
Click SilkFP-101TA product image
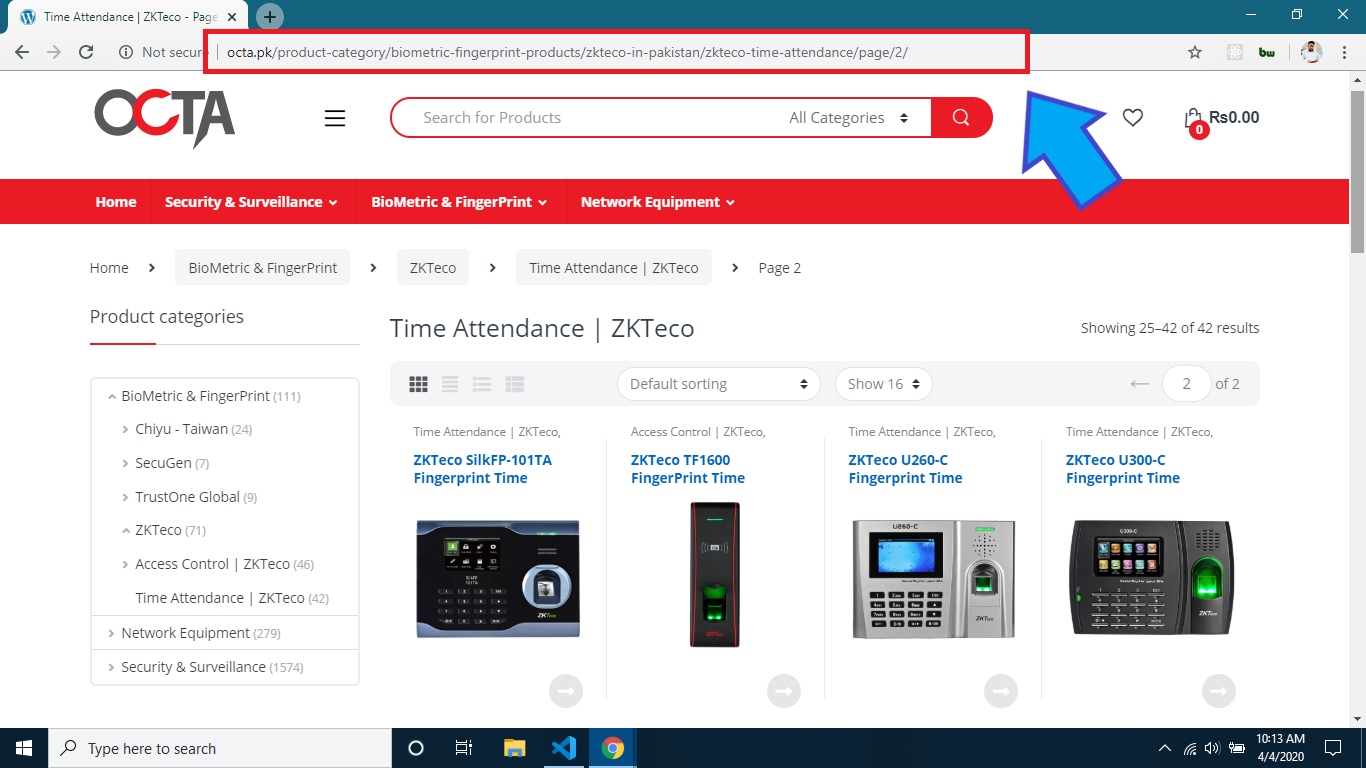pos(498,580)
